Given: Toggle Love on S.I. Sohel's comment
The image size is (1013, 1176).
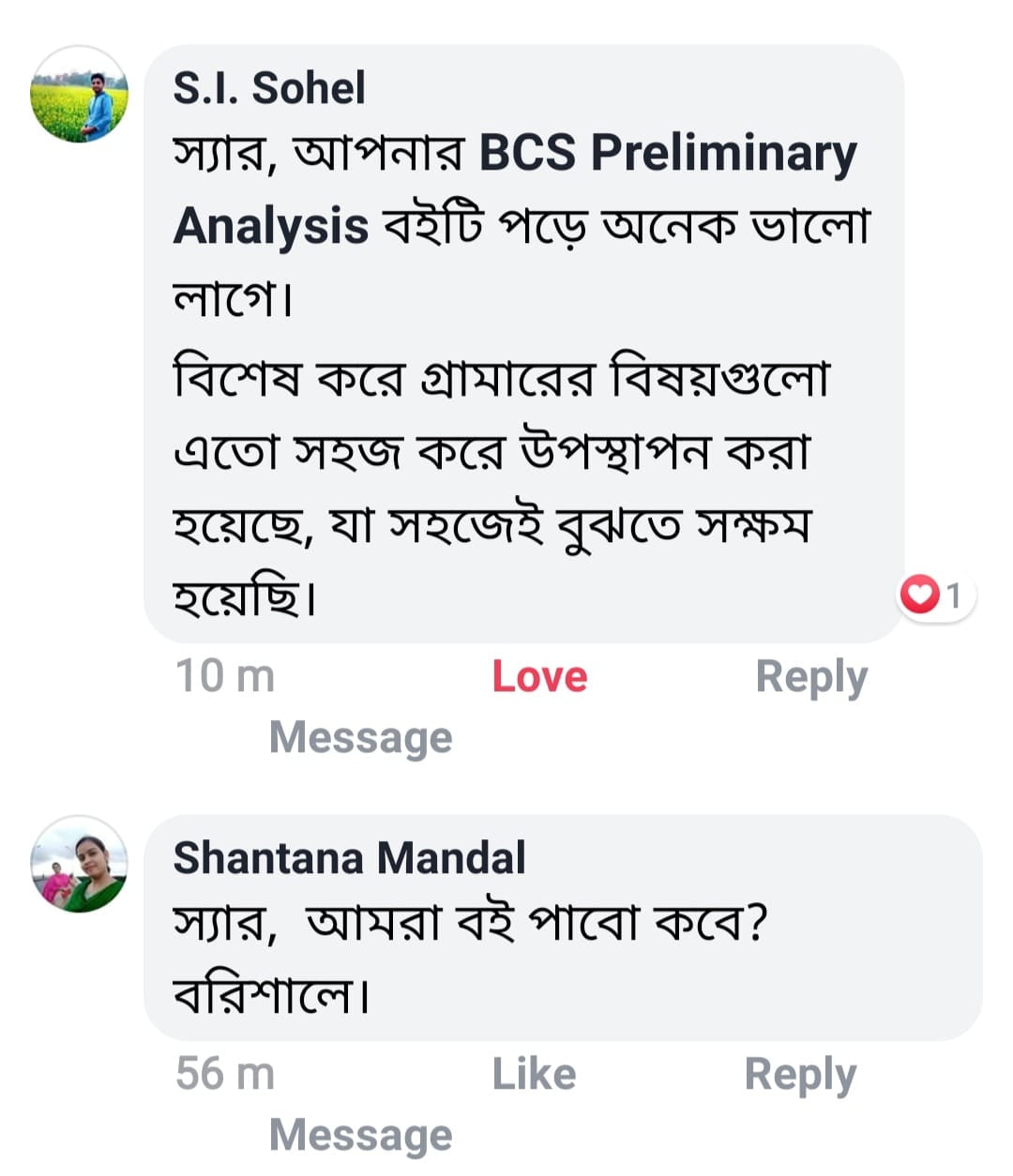Looking at the screenshot, I should [x=539, y=676].
